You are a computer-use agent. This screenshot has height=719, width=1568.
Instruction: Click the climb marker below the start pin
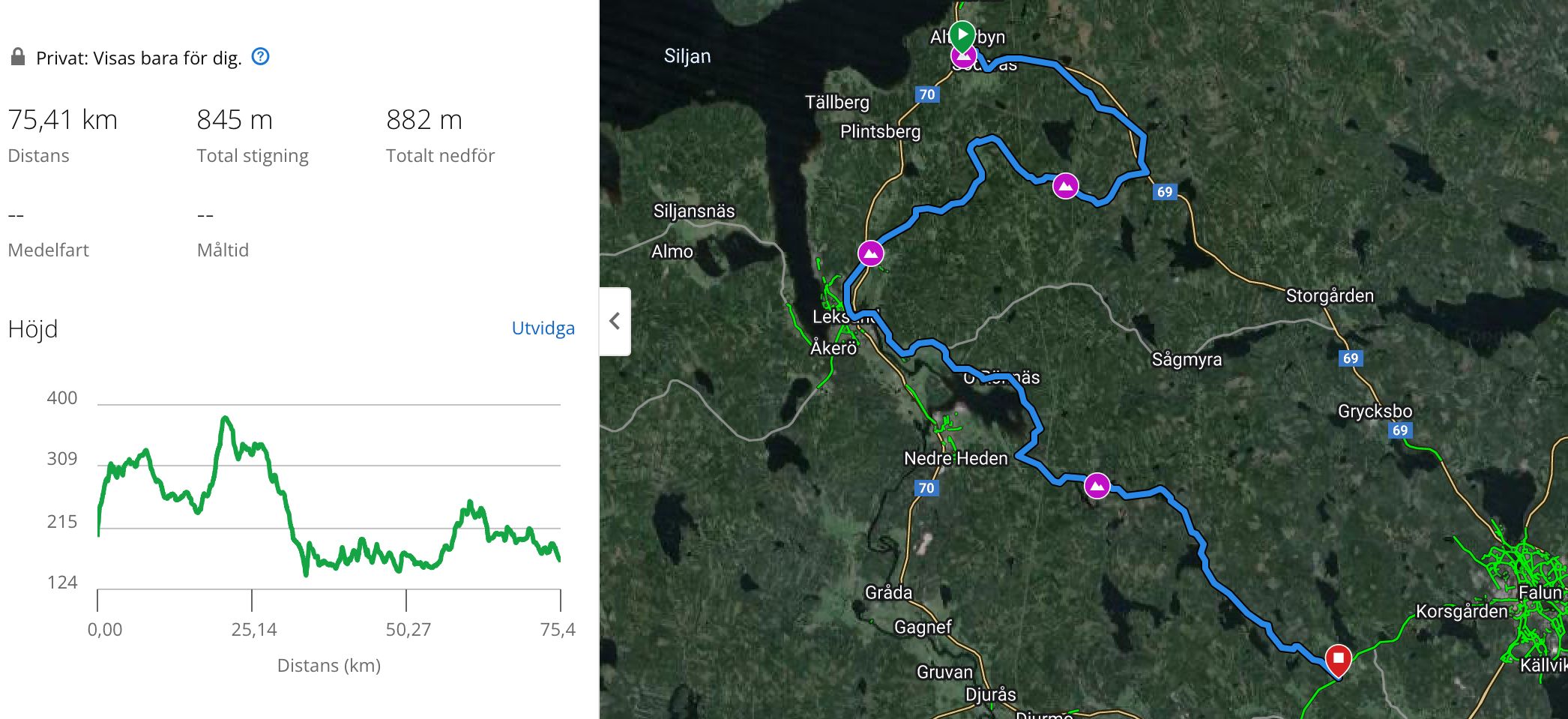964,57
